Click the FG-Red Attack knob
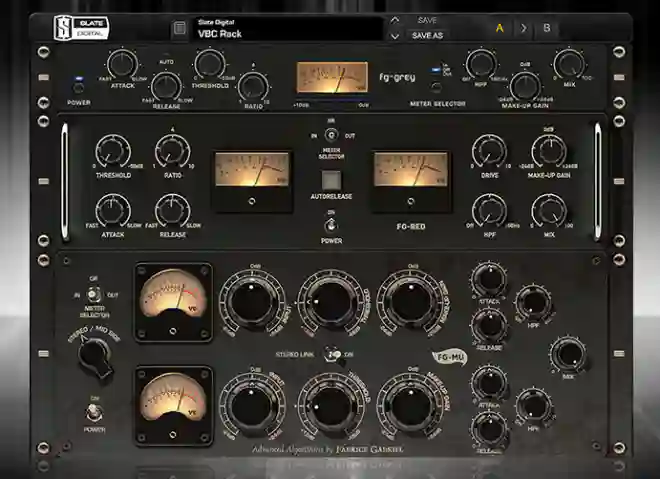Screen dimensions: 660x479 [113, 211]
